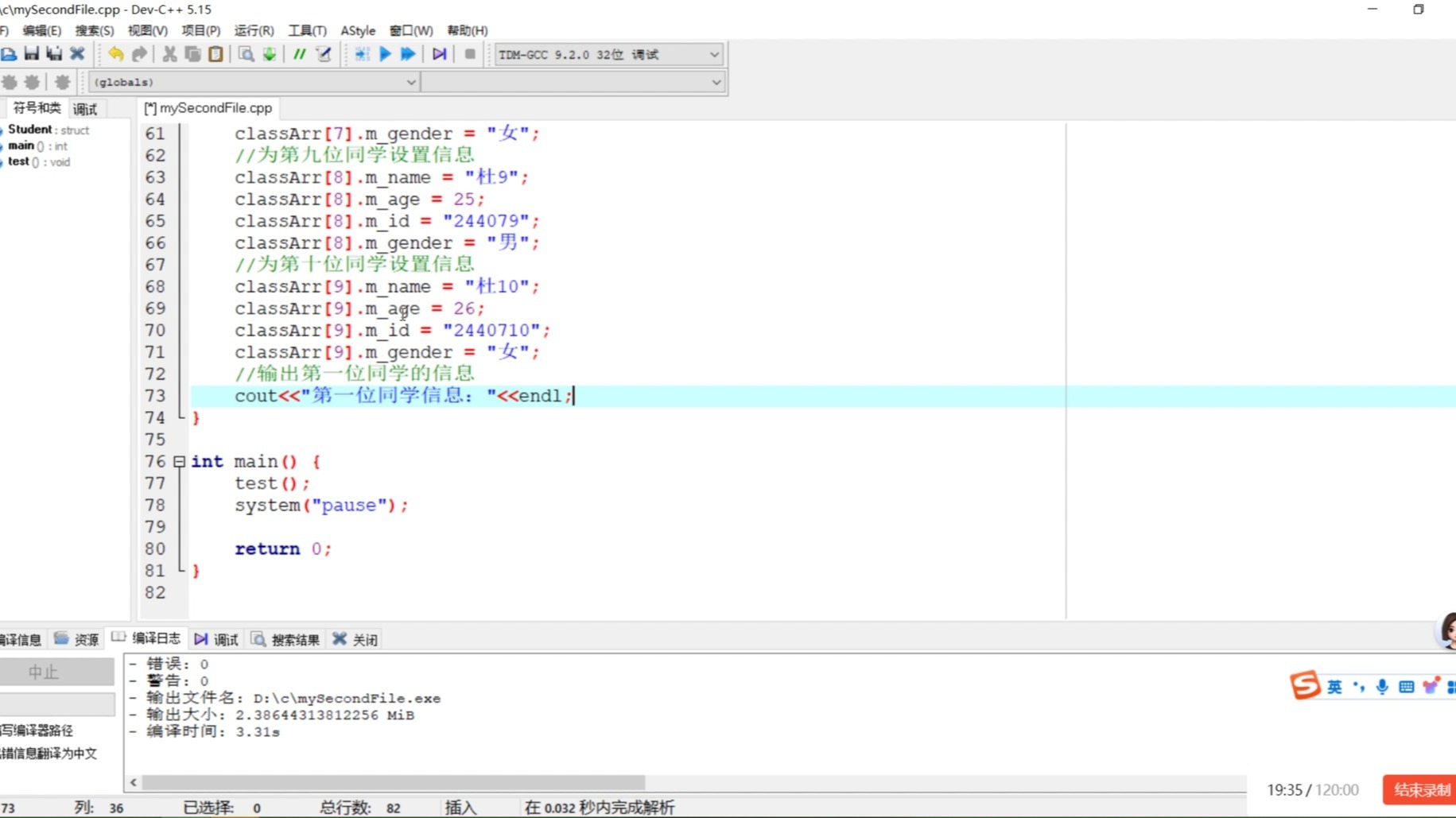Paste from clipboard icon
The height and width of the screenshot is (818, 1456).
point(215,54)
